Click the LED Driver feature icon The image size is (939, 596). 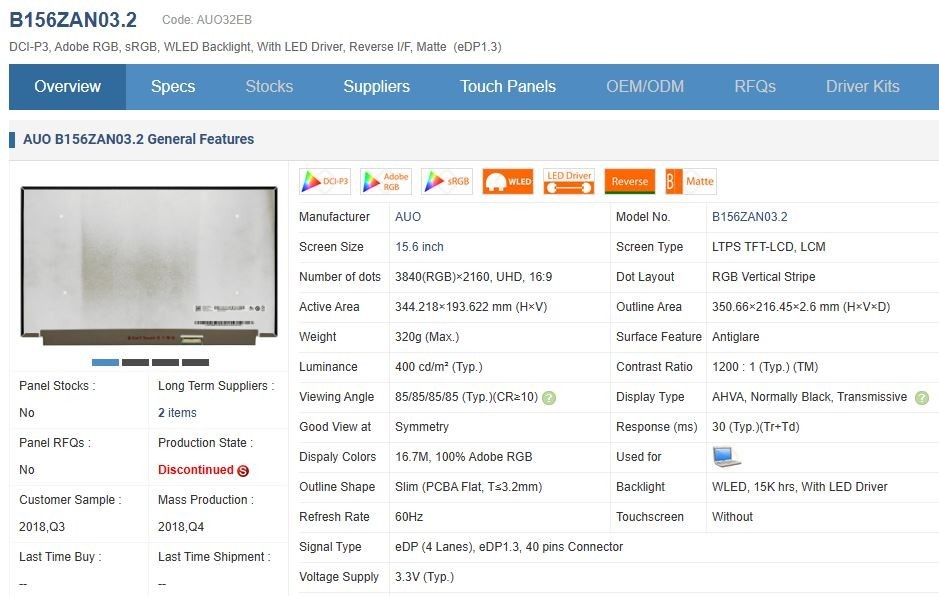click(569, 181)
